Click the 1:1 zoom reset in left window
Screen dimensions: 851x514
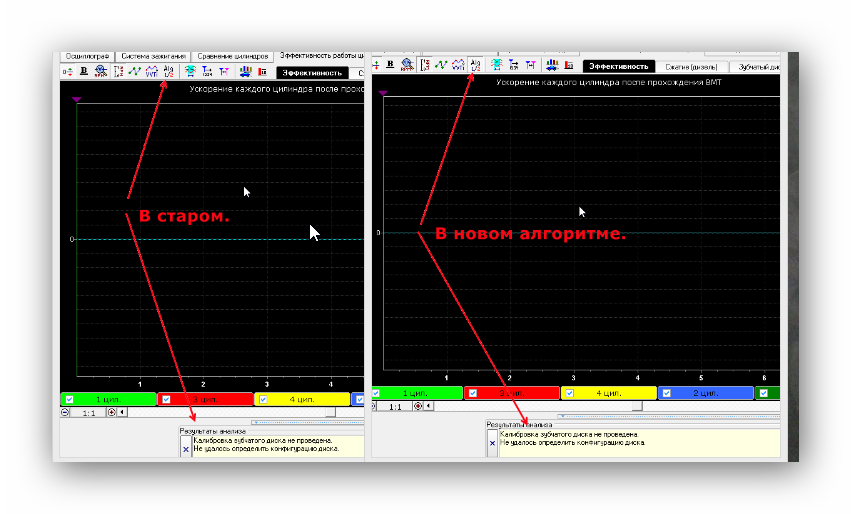click(x=88, y=413)
